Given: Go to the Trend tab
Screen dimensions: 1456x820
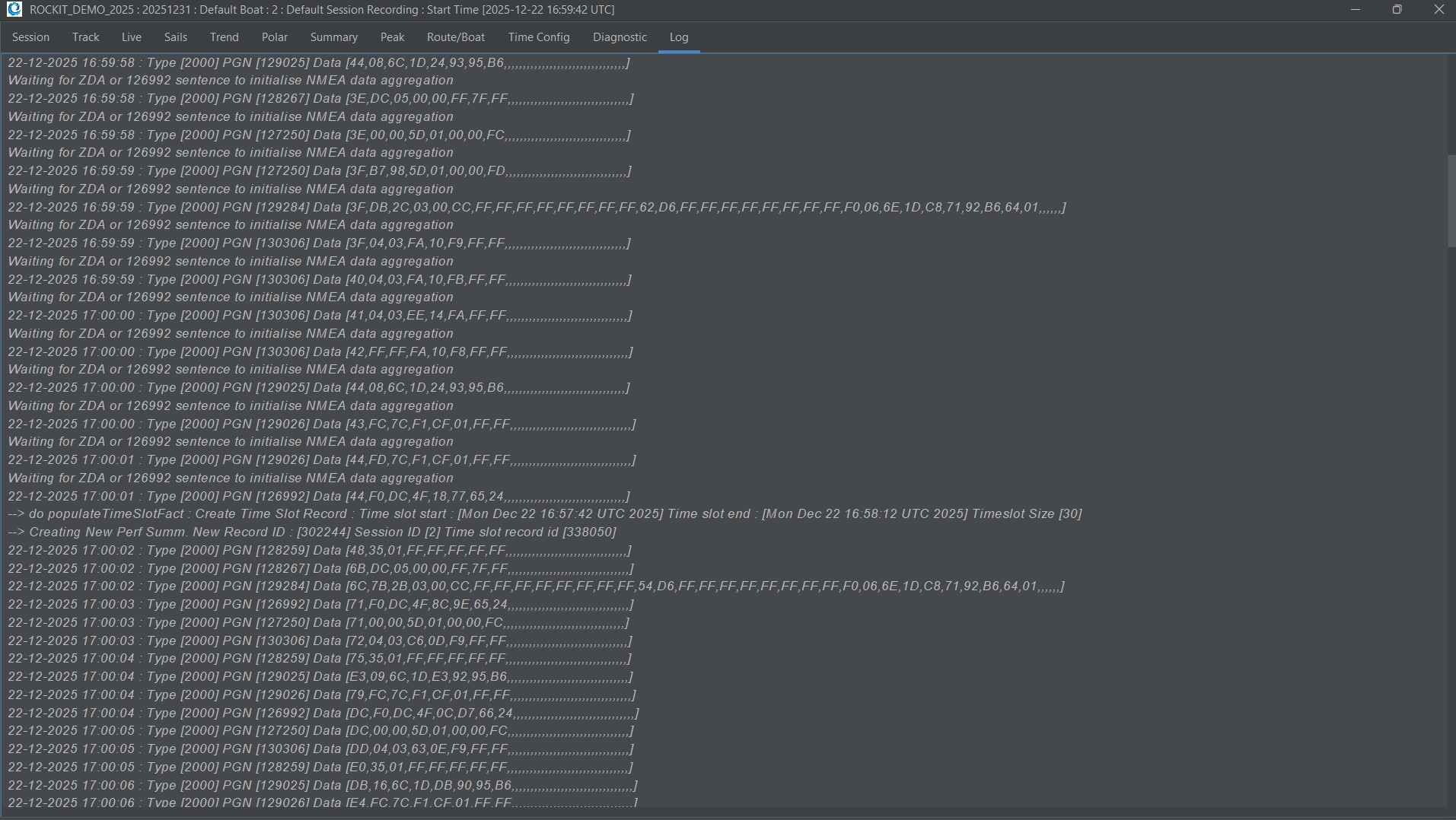Looking at the screenshot, I should [224, 37].
